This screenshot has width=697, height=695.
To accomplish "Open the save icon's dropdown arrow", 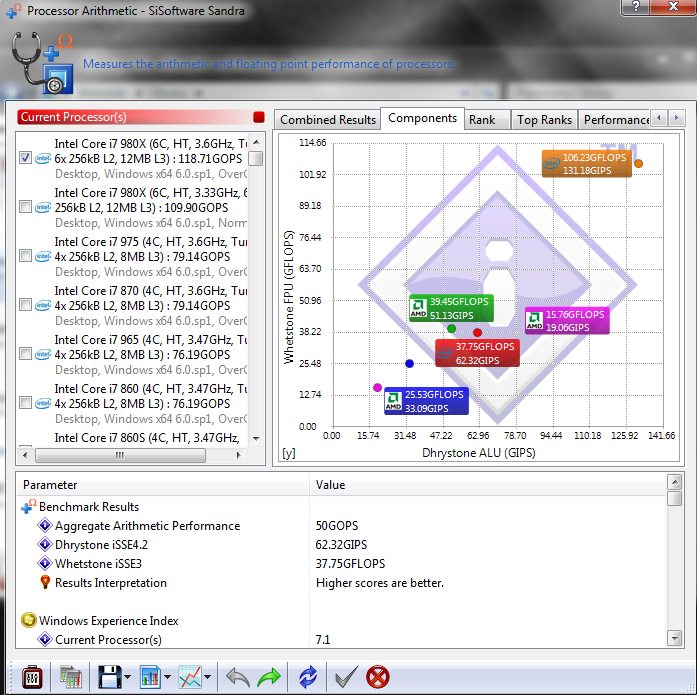I will pyautogui.click(x=128, y=678).
